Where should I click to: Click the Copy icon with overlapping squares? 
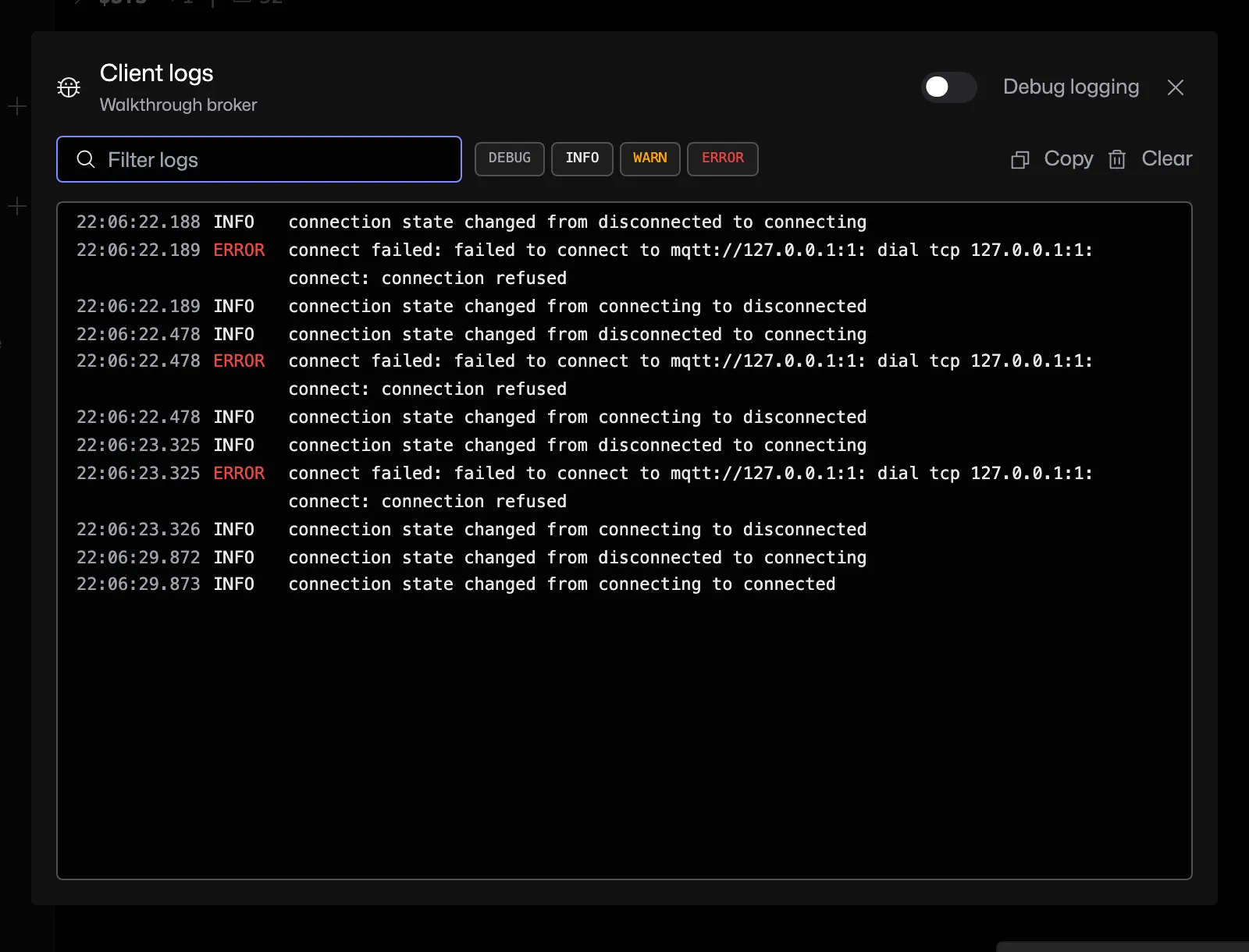click(1020, 159)
